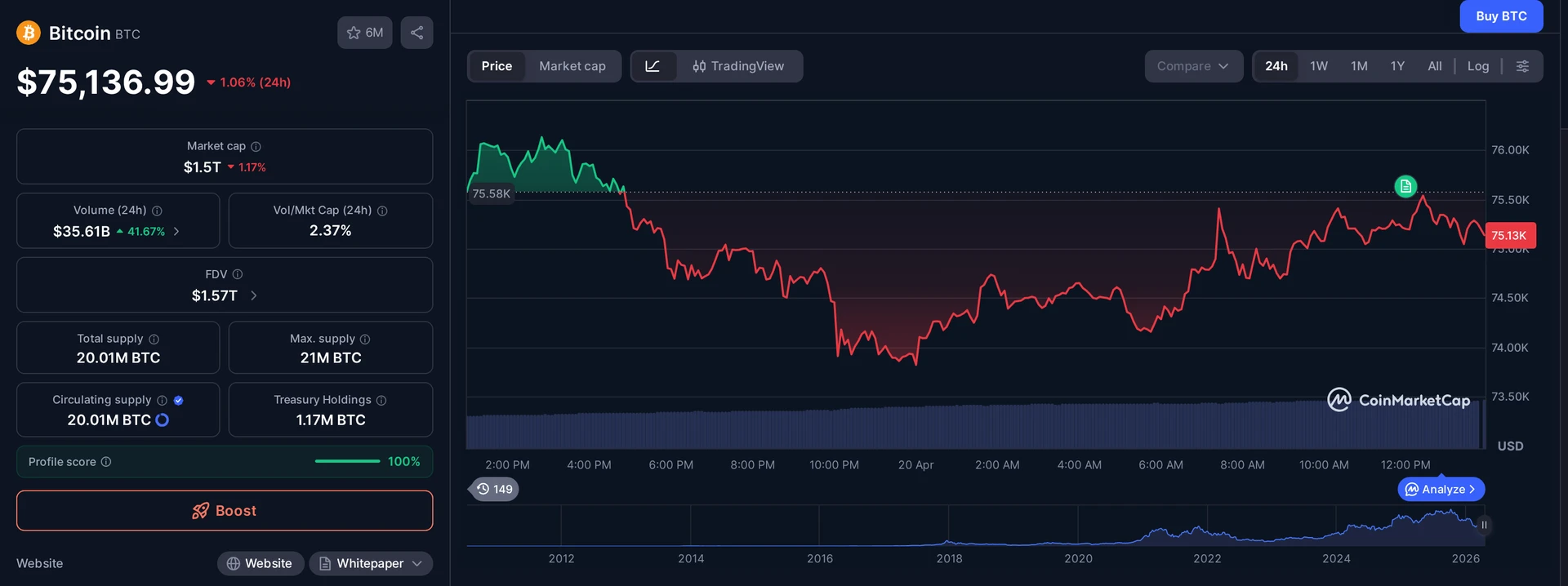Image resolution: width=1568 pixels, height=586 pixels.
Task: Toggle Log scale on chart
Action: tap(1478, 66)
